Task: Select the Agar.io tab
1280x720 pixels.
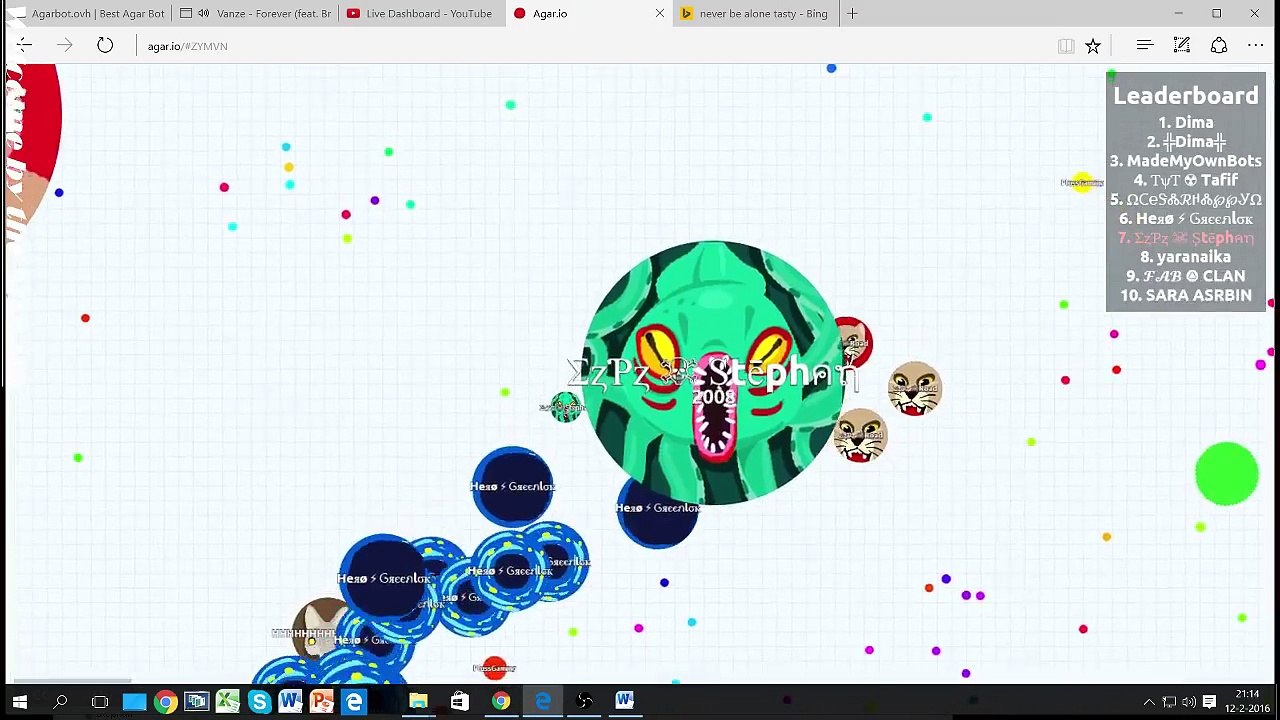Action: tap(587, 14)
